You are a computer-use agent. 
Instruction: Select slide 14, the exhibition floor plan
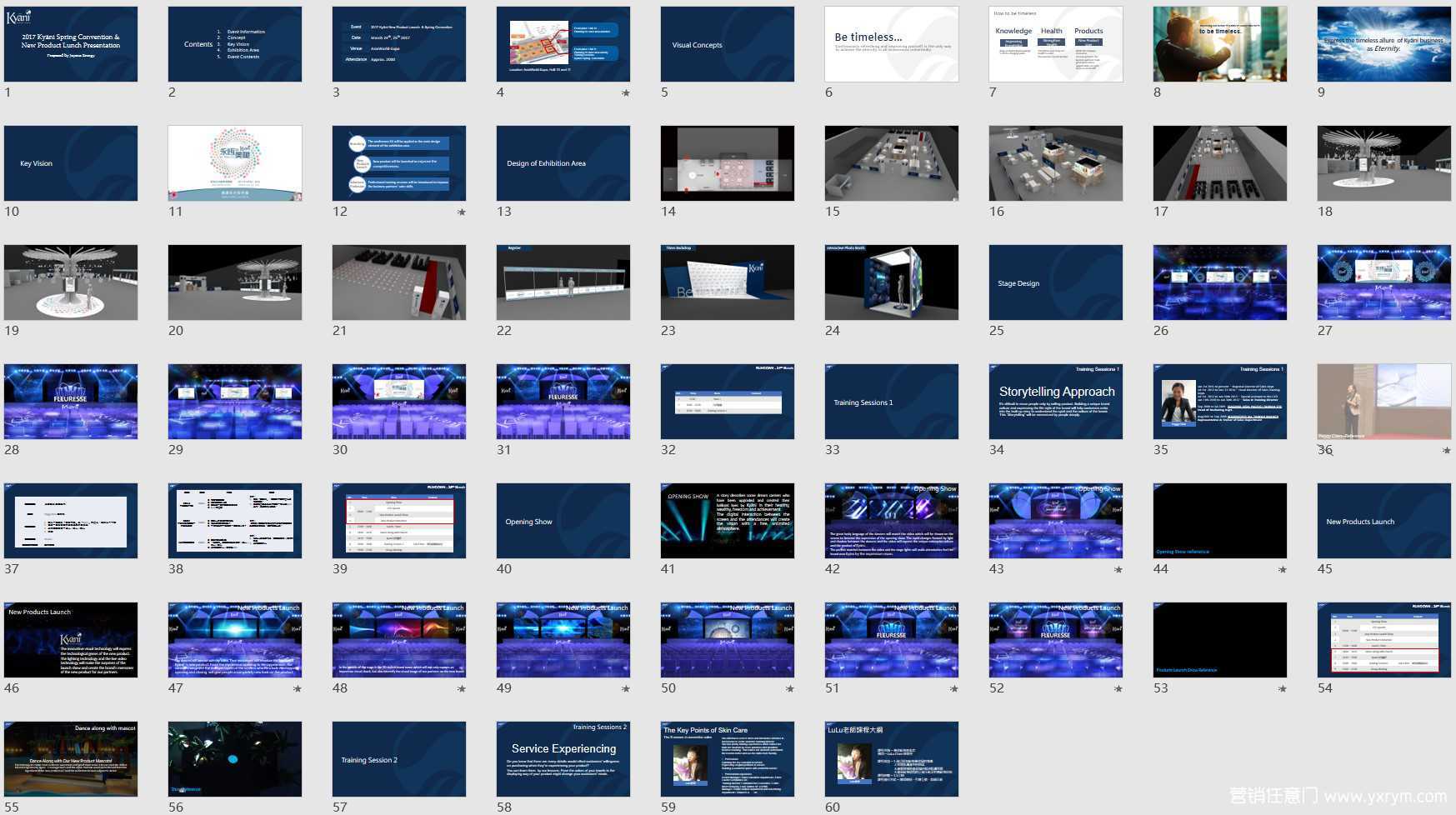(728, 163)
